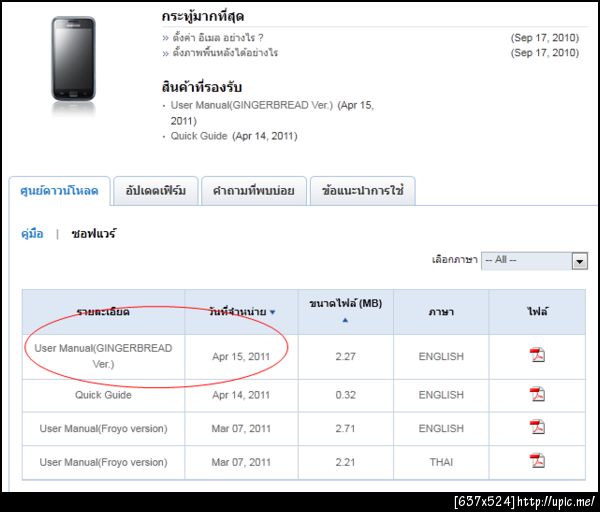The height and width of the screenshot is (512, 600).
Task: Click Quick Guide cell in table
Action: coord(103,395)
